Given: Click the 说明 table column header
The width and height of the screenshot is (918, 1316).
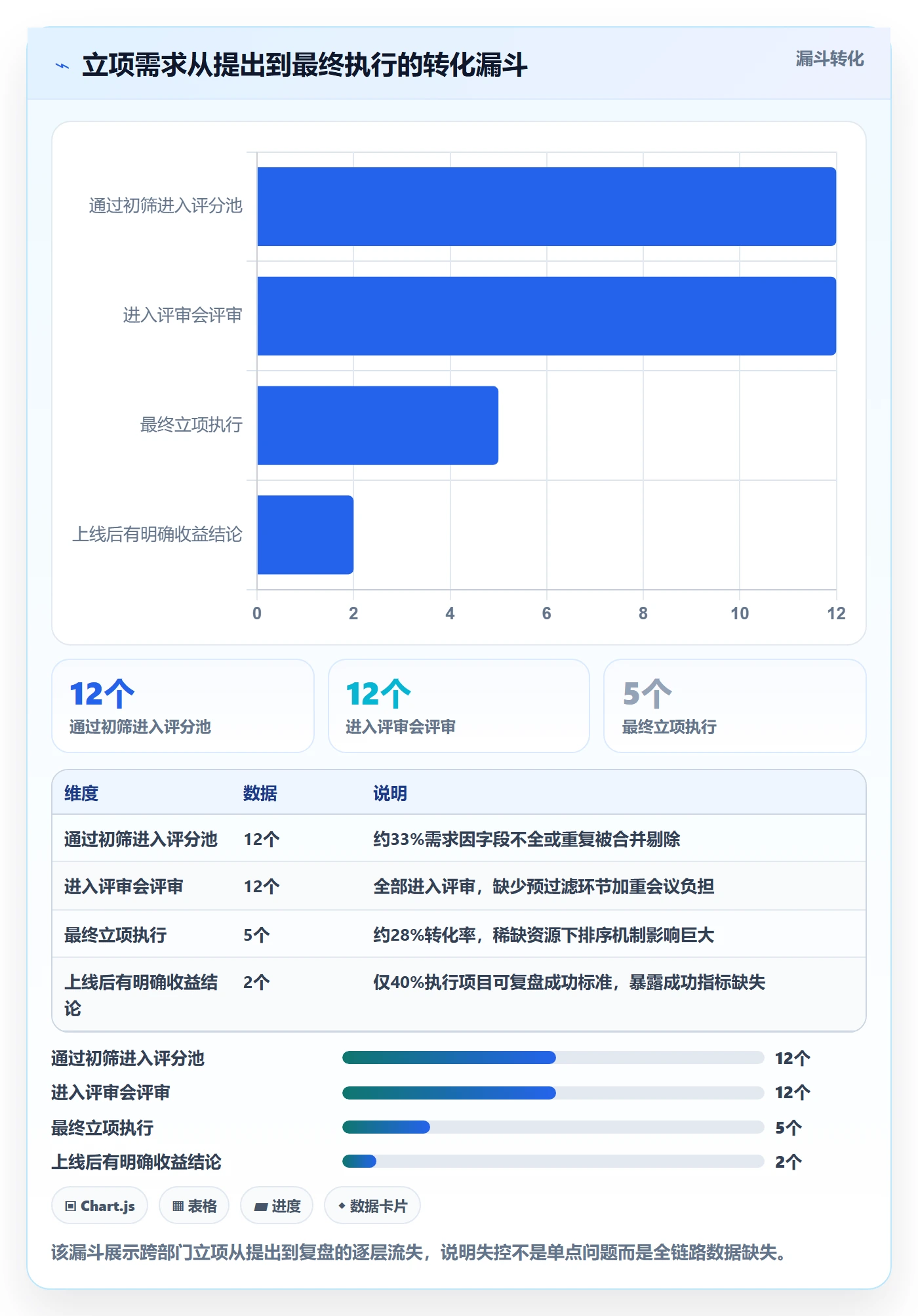Looking at the screenshot, I should coord(390,793).
